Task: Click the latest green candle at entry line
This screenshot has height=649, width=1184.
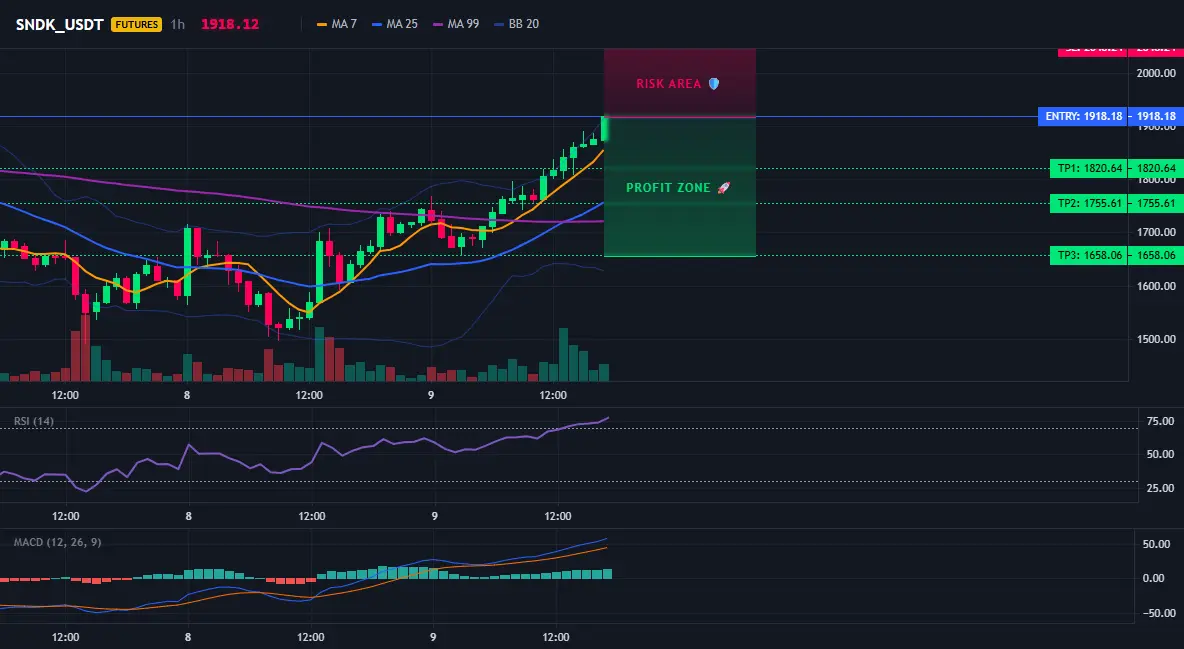Action: 604,128
